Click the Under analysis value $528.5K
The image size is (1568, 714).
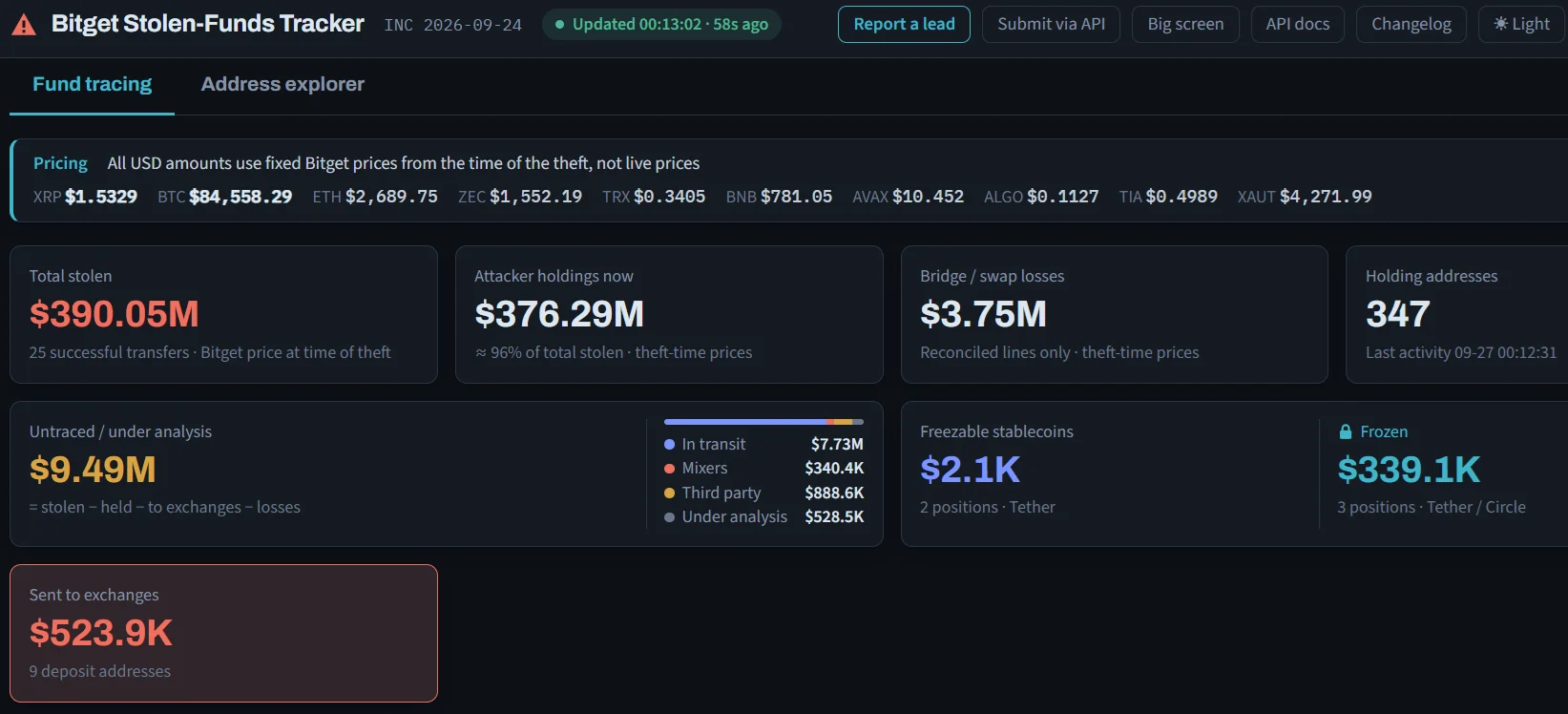click(x=834, y=516)
